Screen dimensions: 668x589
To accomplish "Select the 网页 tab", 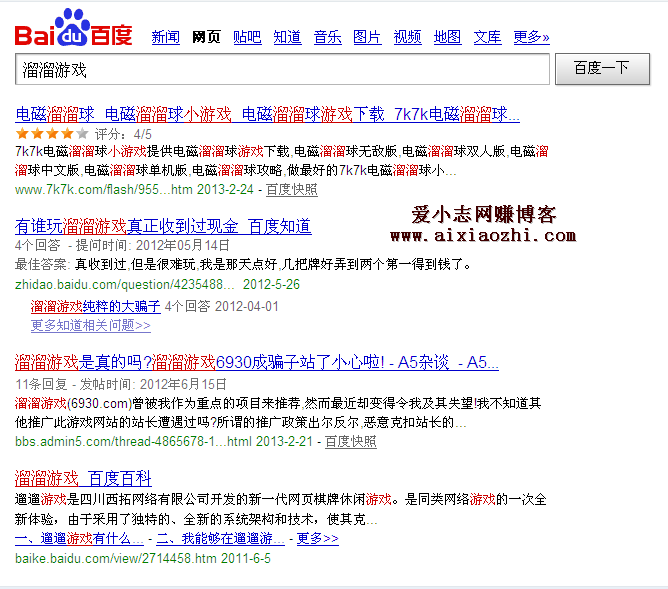I will coord(206,37).
